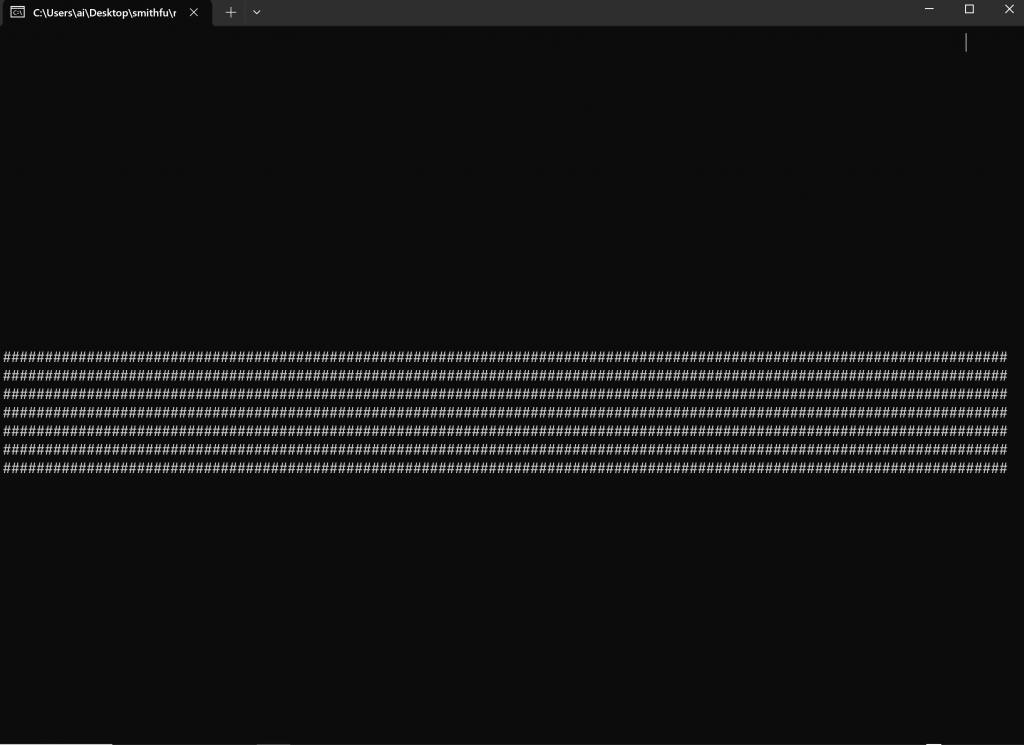Image resolution: width=1024 pixels, height=745 pixels.
Task: Open a new terminal tab
Action: pyautogui.click(x=231, y=12)
